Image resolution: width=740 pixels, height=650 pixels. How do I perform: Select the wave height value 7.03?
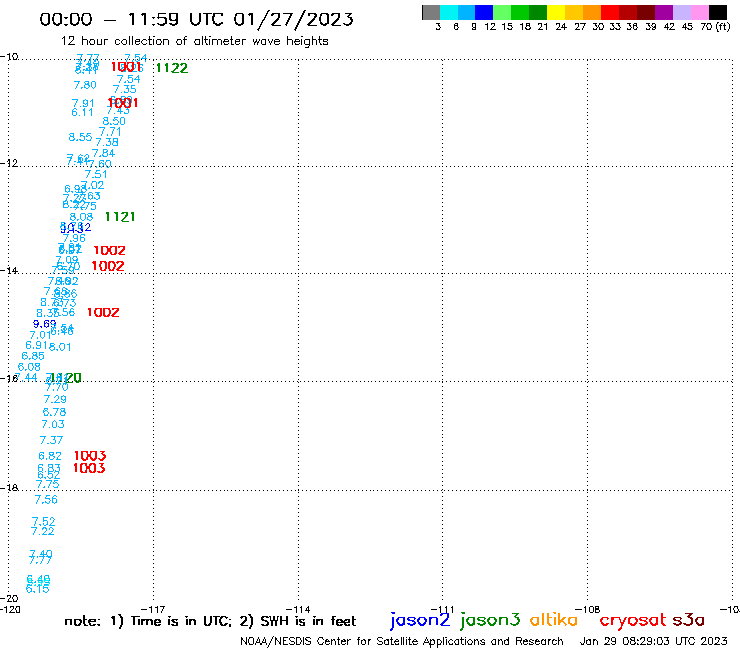tap(53, 424)
